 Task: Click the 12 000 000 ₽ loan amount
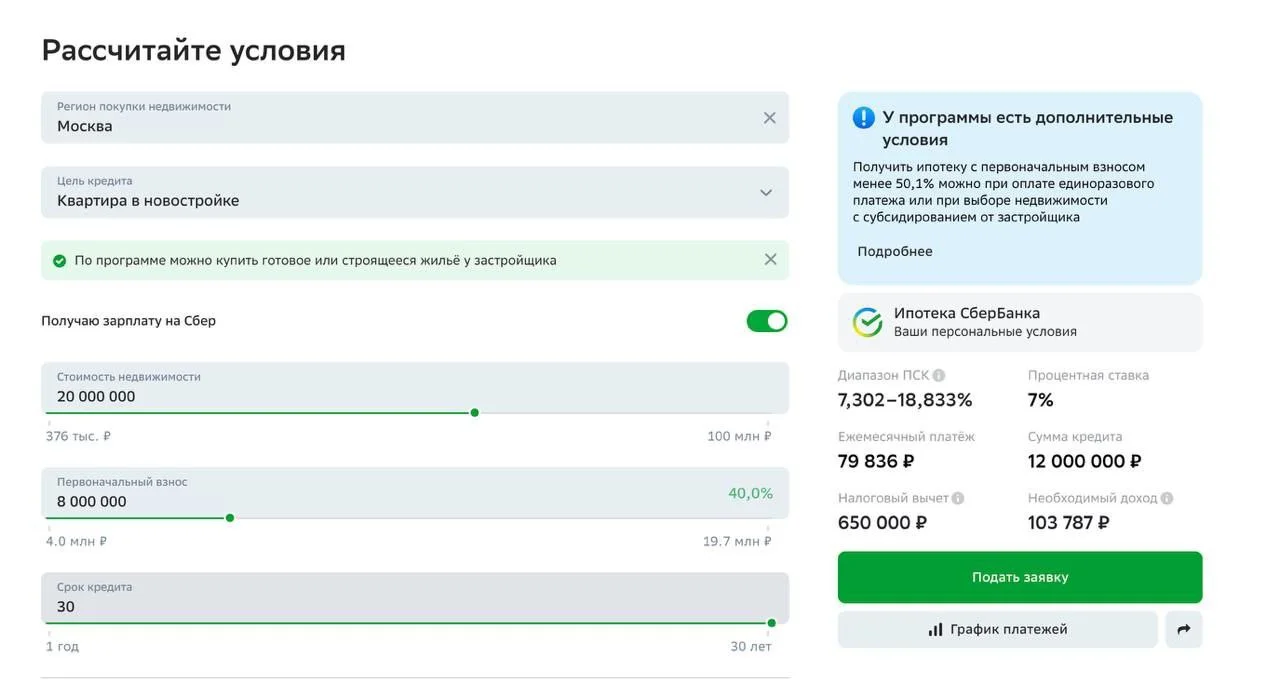click(1085, 461)
